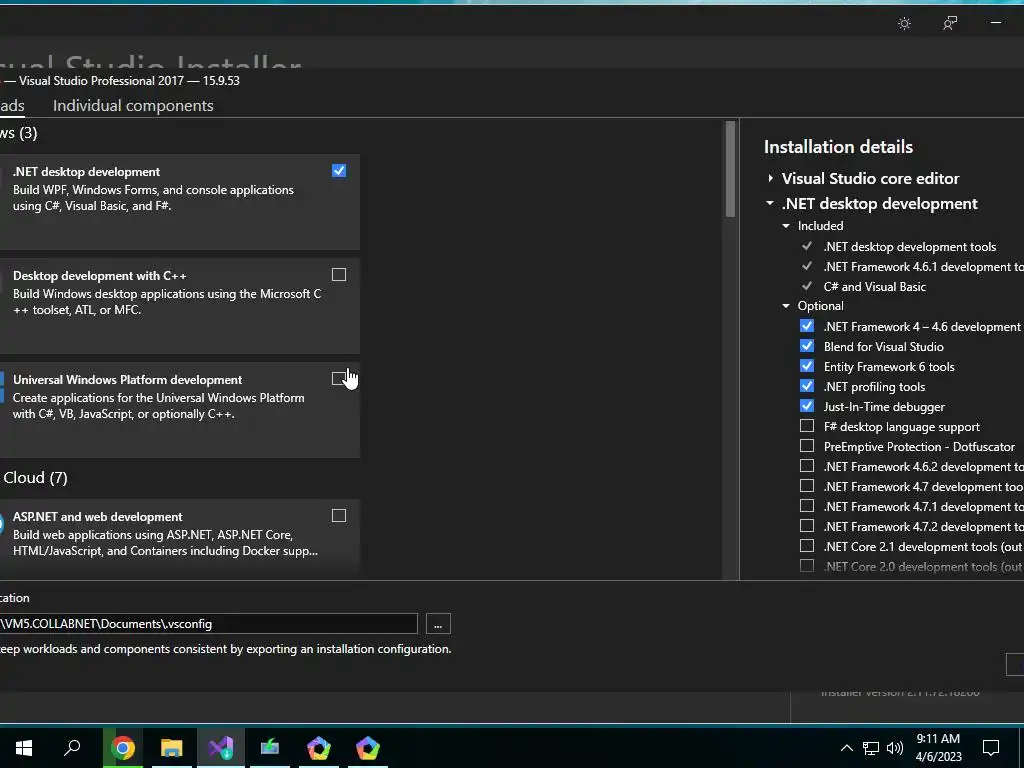Check Desktop development with C++ workload
Viewport: 1024px width, 768px height.
(339, 275)
